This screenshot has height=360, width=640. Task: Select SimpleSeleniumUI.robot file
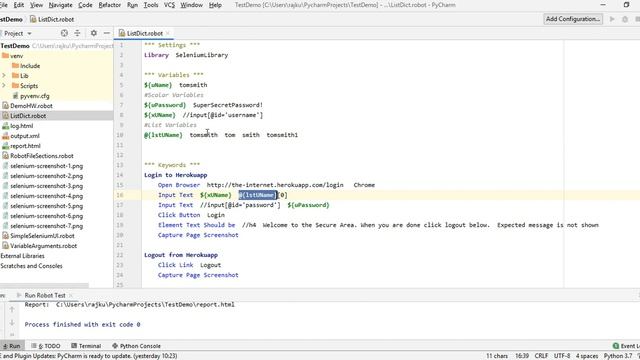click(x=38, y=236)
